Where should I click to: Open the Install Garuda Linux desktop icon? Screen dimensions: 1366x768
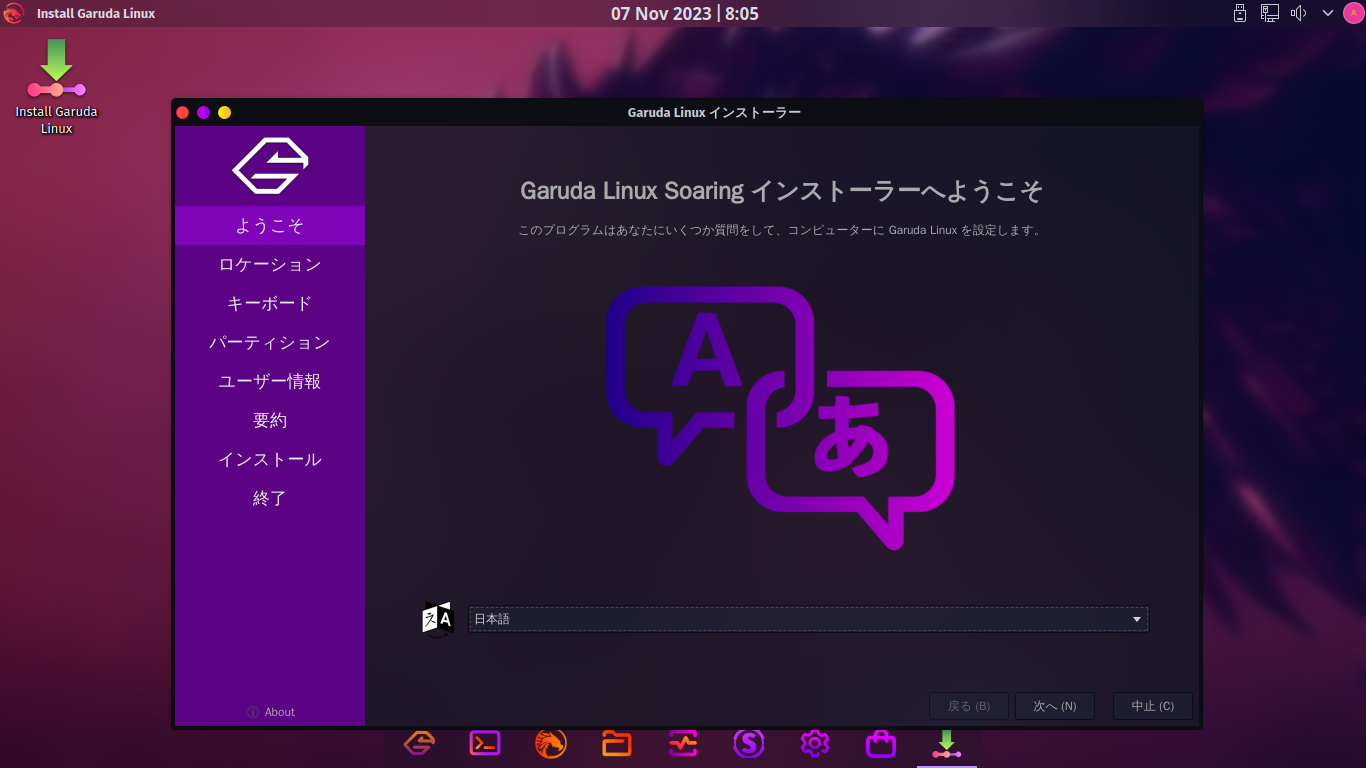coord(56,87)
